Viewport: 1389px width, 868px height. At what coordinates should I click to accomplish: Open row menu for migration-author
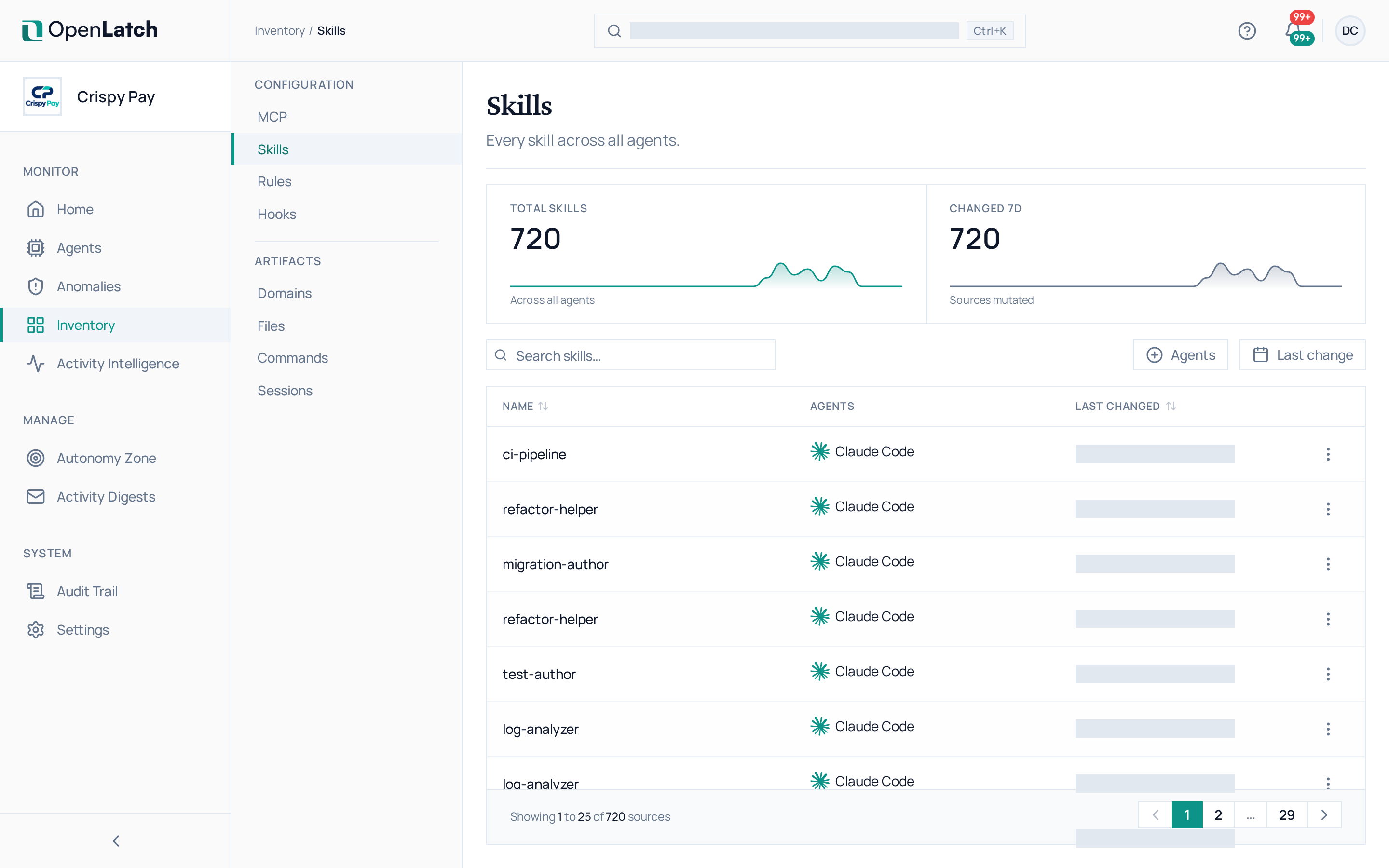point(1328,564)
